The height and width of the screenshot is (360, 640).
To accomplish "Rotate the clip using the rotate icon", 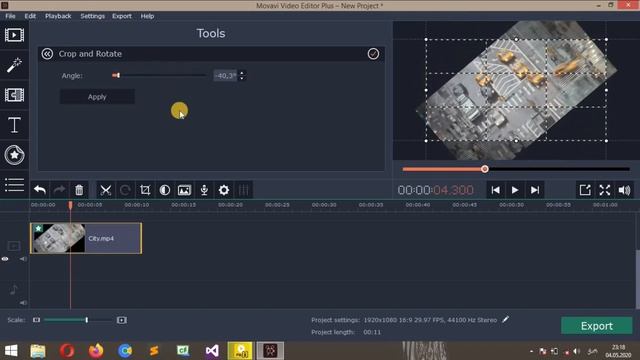I will (125, 190).
